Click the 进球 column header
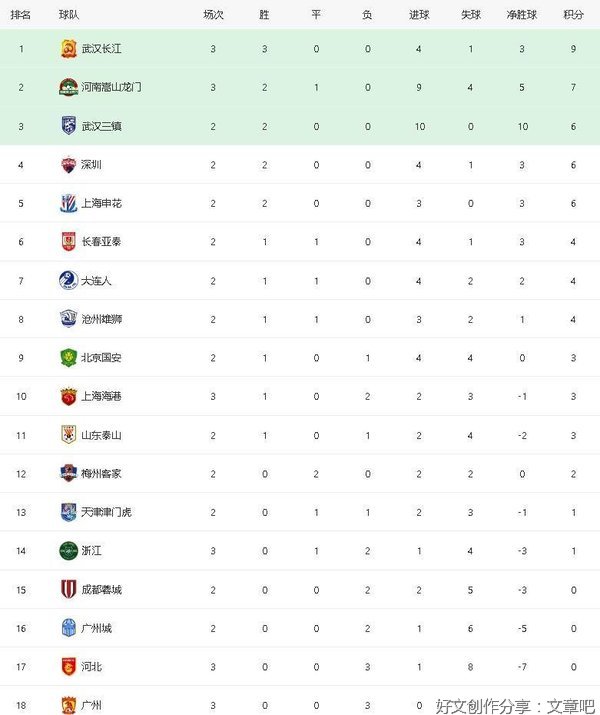The height and width of the screenshot is (715, 600). click(x=419, y=15)
